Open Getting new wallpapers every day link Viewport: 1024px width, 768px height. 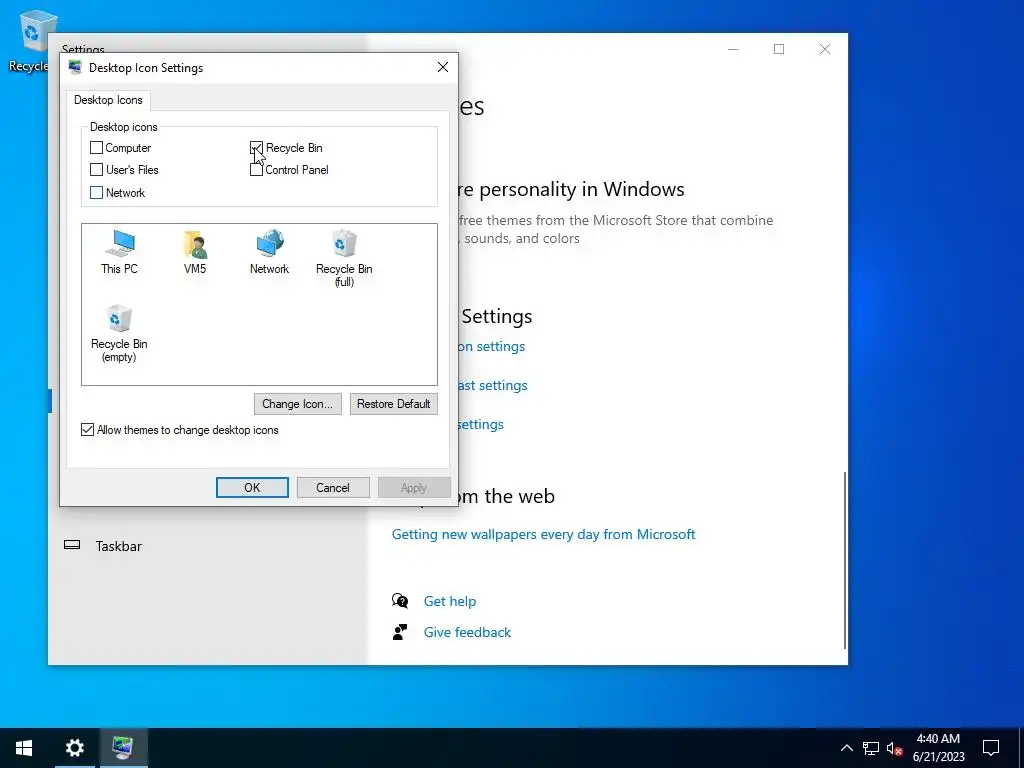coord(543,534)
